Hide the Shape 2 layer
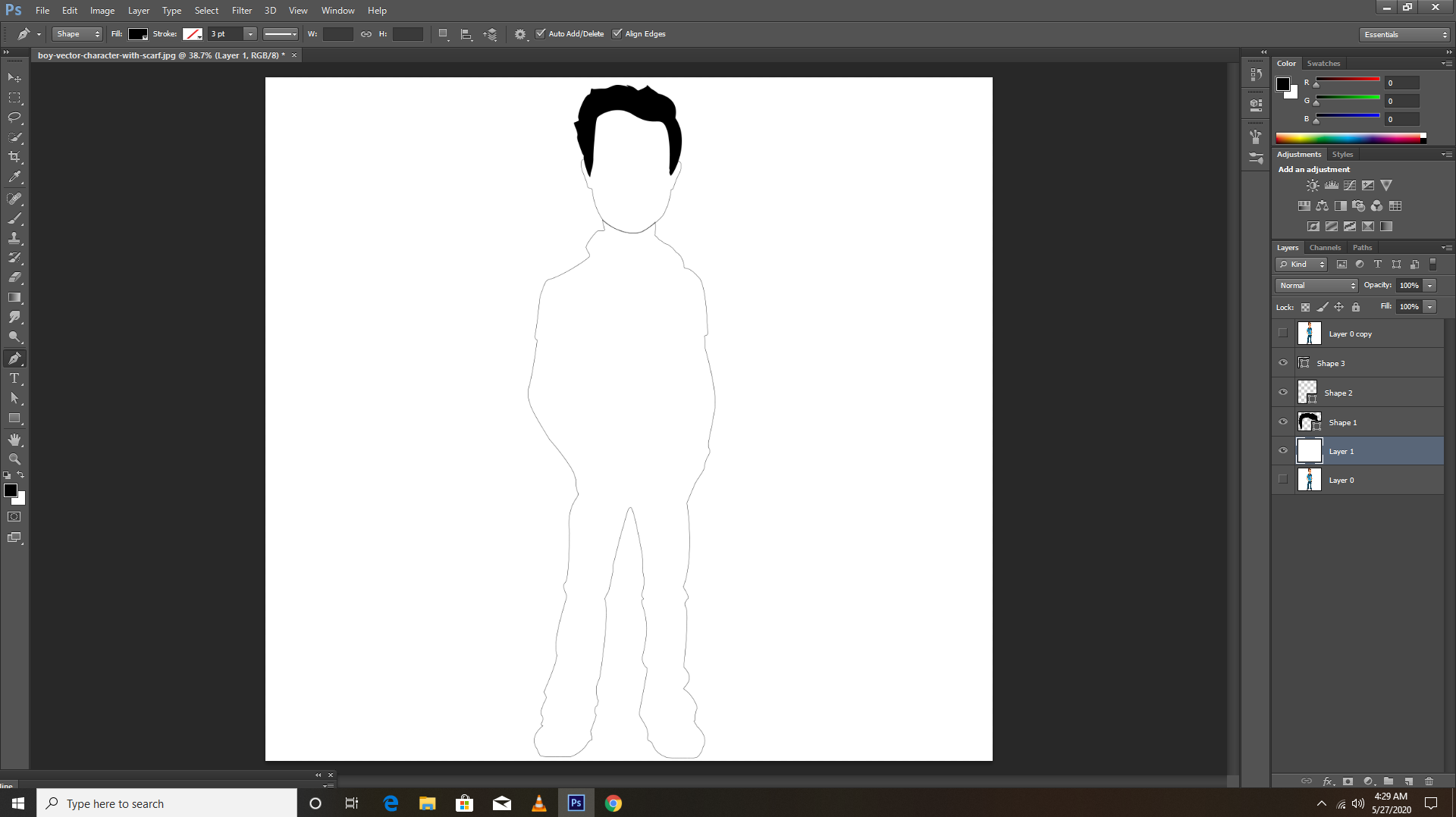Viewport: 1456px width, 817px height. tap(1283, 392)
